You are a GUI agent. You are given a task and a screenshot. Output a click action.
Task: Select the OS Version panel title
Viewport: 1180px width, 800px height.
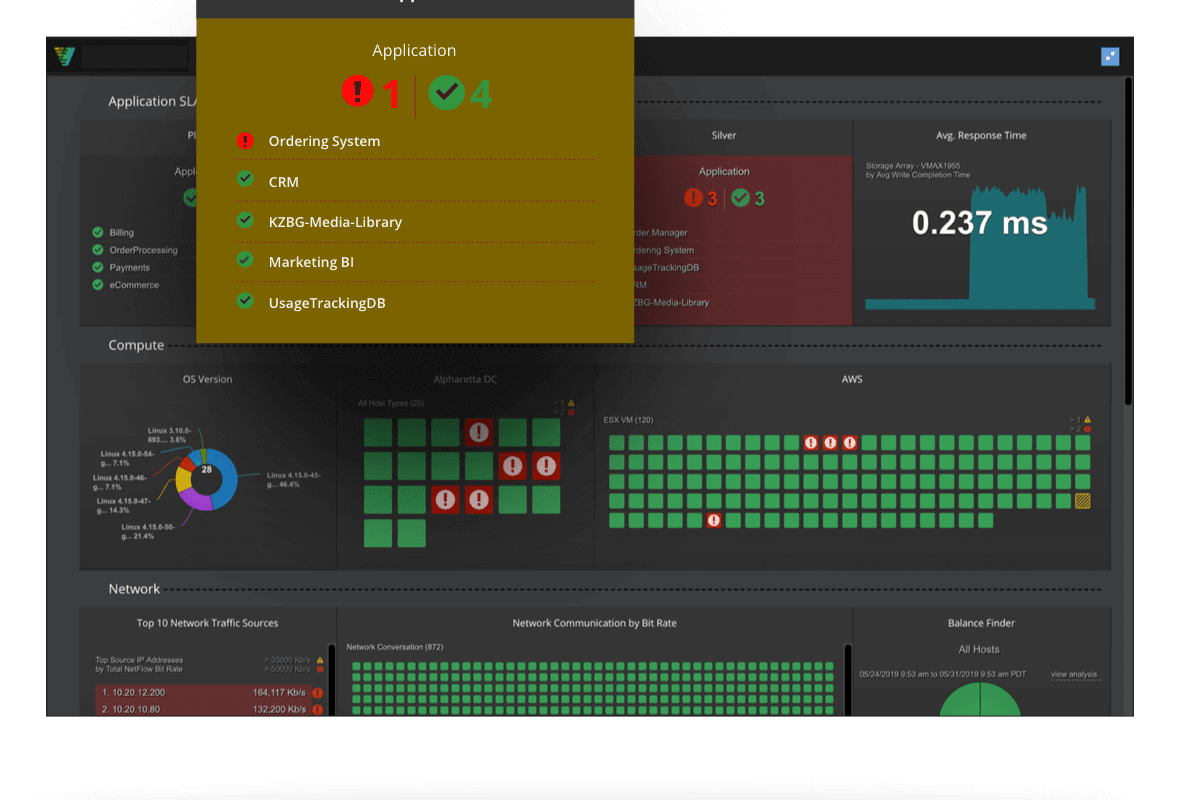[207, 379]
